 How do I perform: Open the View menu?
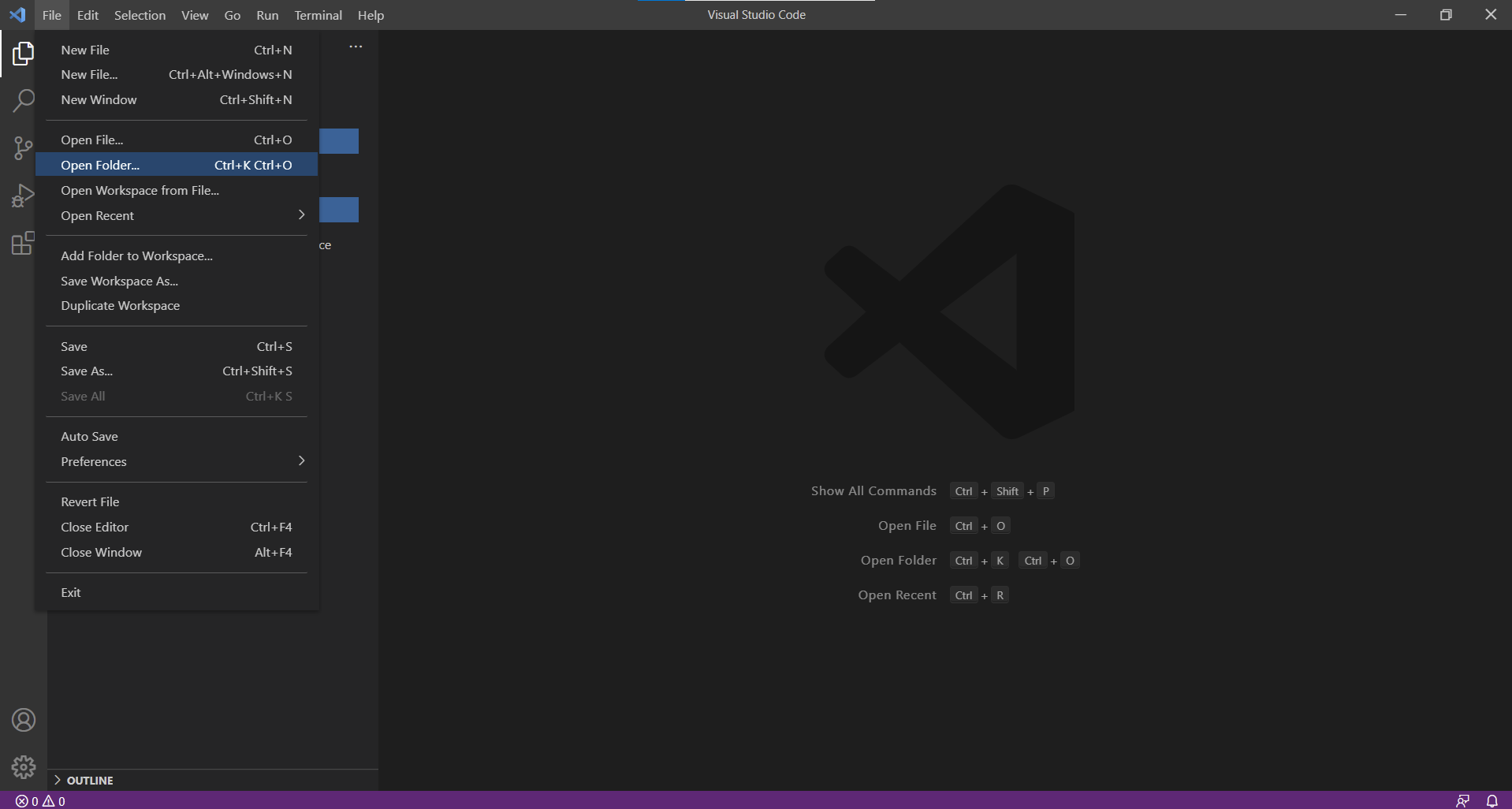pos(195,15)
